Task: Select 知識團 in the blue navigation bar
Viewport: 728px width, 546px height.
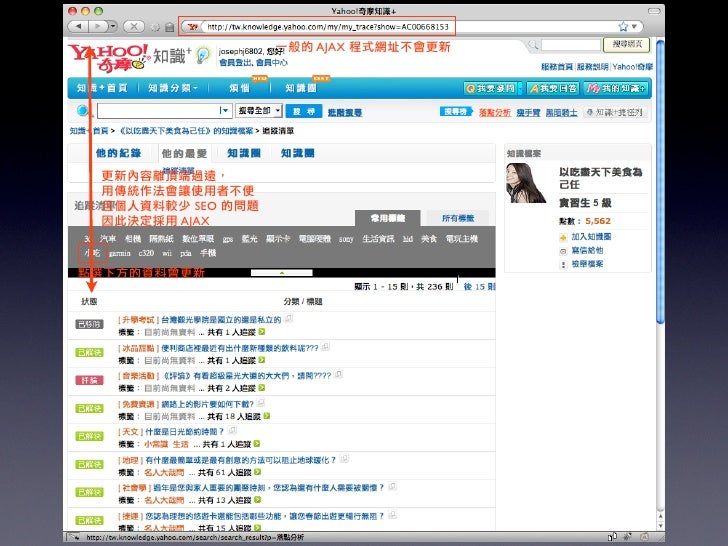Action: click(x=300, y=88)
